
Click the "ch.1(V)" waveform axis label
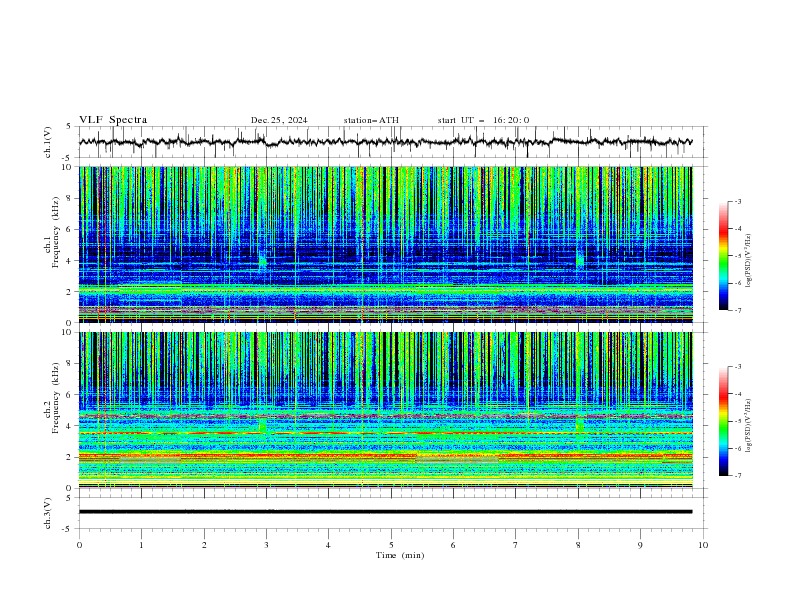click(x=48, y=142)
